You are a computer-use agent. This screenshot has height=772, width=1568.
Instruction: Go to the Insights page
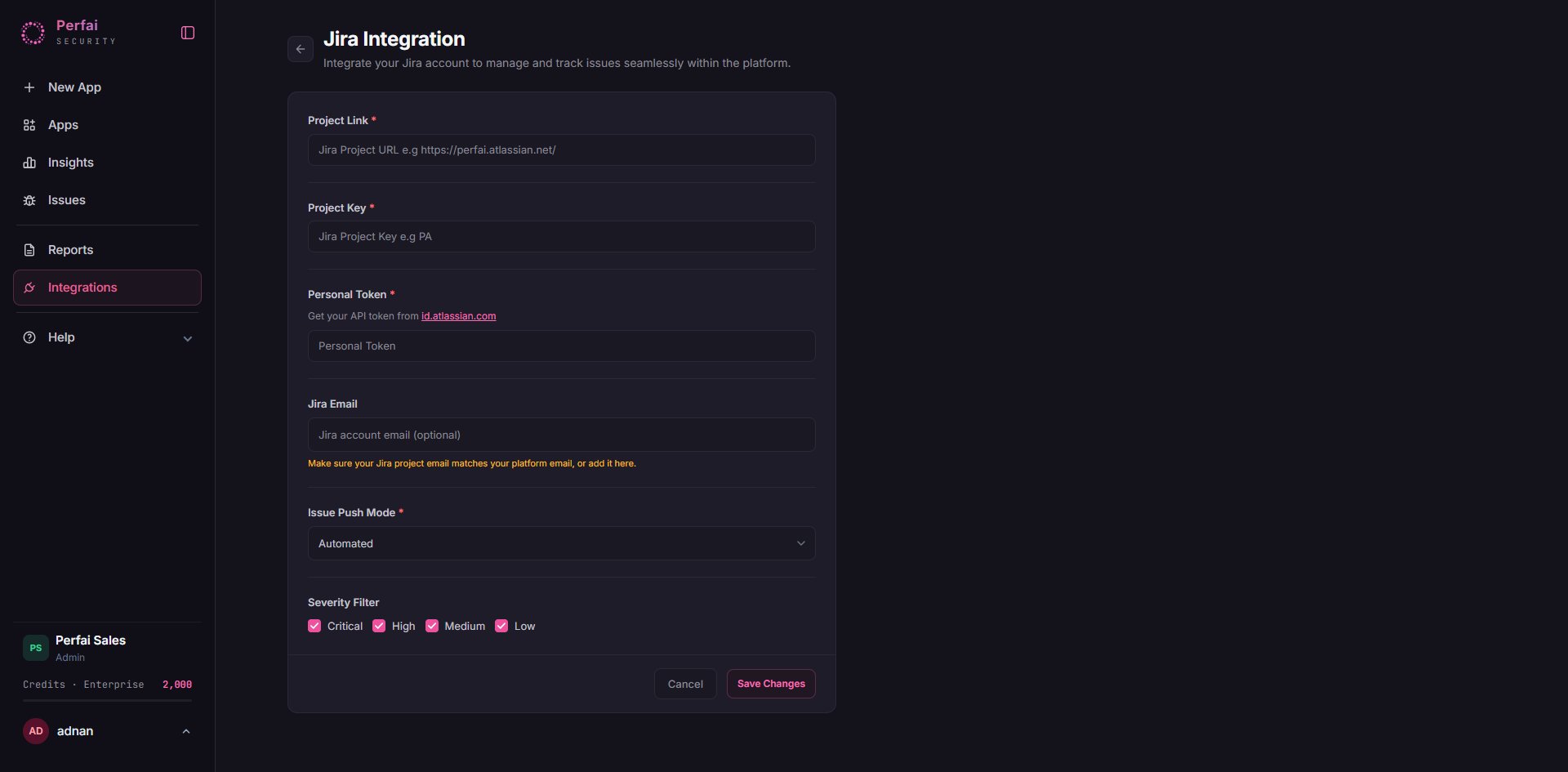point(107,163)
